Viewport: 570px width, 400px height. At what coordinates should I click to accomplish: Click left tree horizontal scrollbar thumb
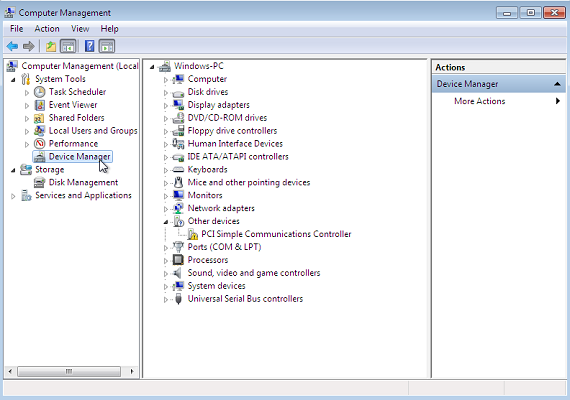[69, 371]
